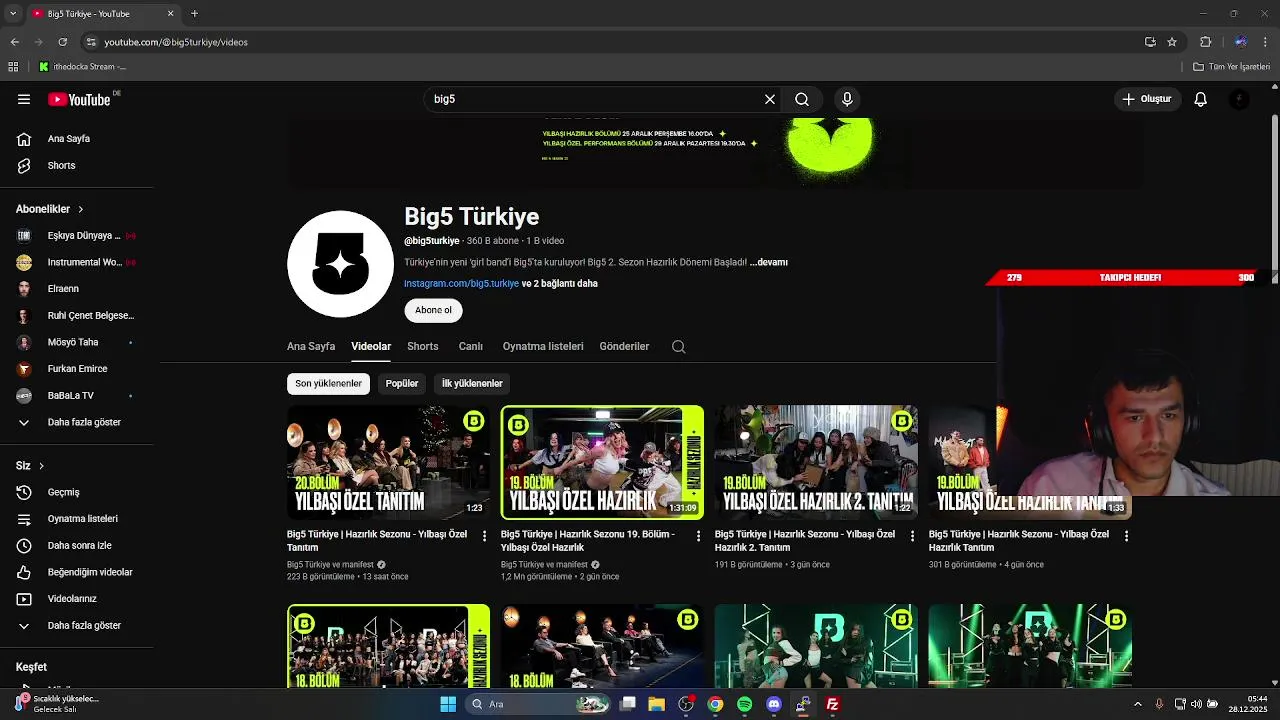Switch to the channel Ana Sayfa tab
This screenshot has width=1280, height=720.
pyautogui.click(x=311, y=346)
